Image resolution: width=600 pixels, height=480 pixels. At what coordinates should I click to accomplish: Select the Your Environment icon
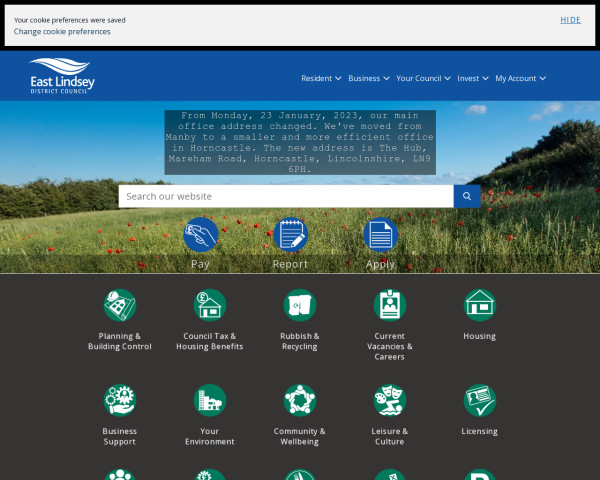(210, 400)
